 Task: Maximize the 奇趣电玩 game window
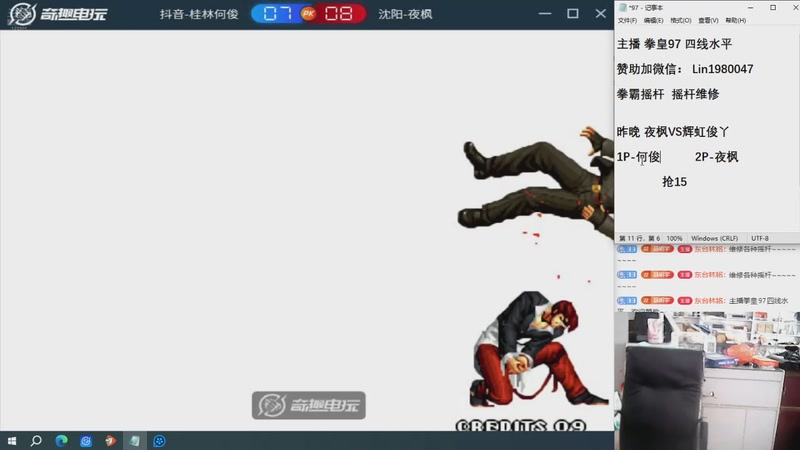pyautogui.click(x=573, y=14)
